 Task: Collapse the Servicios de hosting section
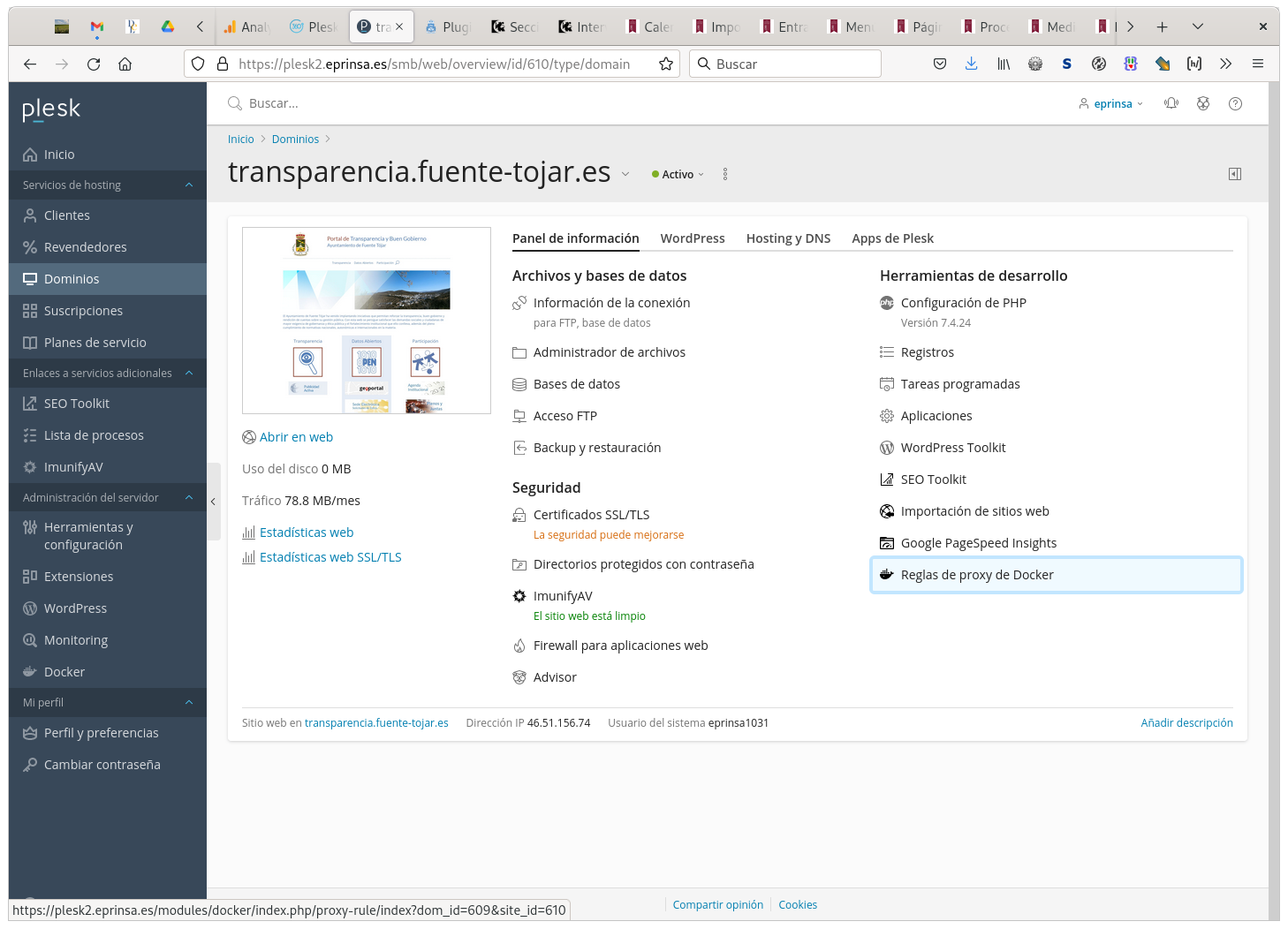189,185
